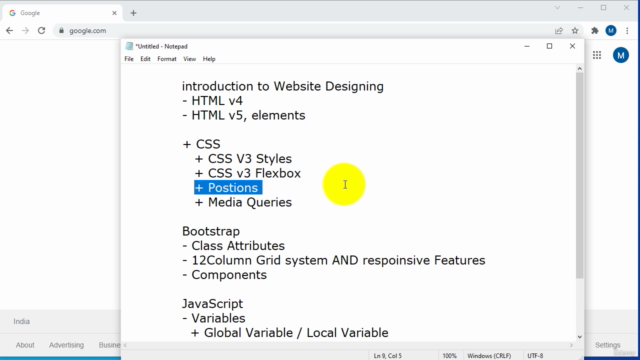Share this page icon in address bar

pos(559,31)
